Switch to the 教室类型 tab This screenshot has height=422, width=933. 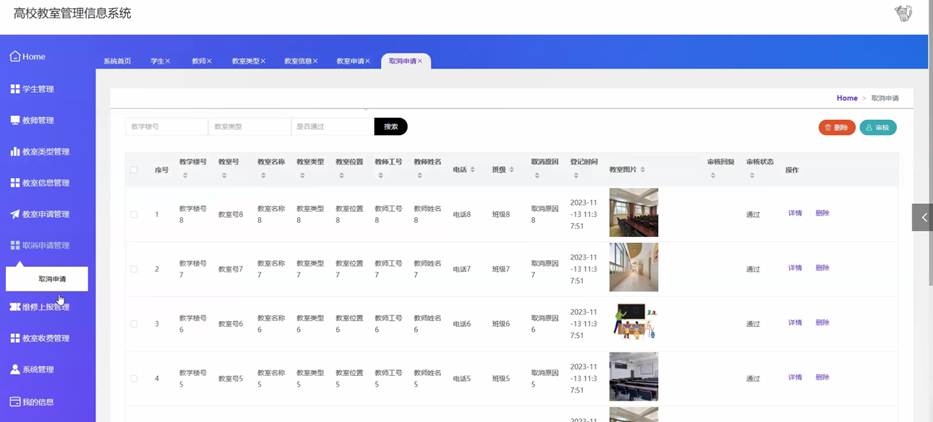[245, 61]
